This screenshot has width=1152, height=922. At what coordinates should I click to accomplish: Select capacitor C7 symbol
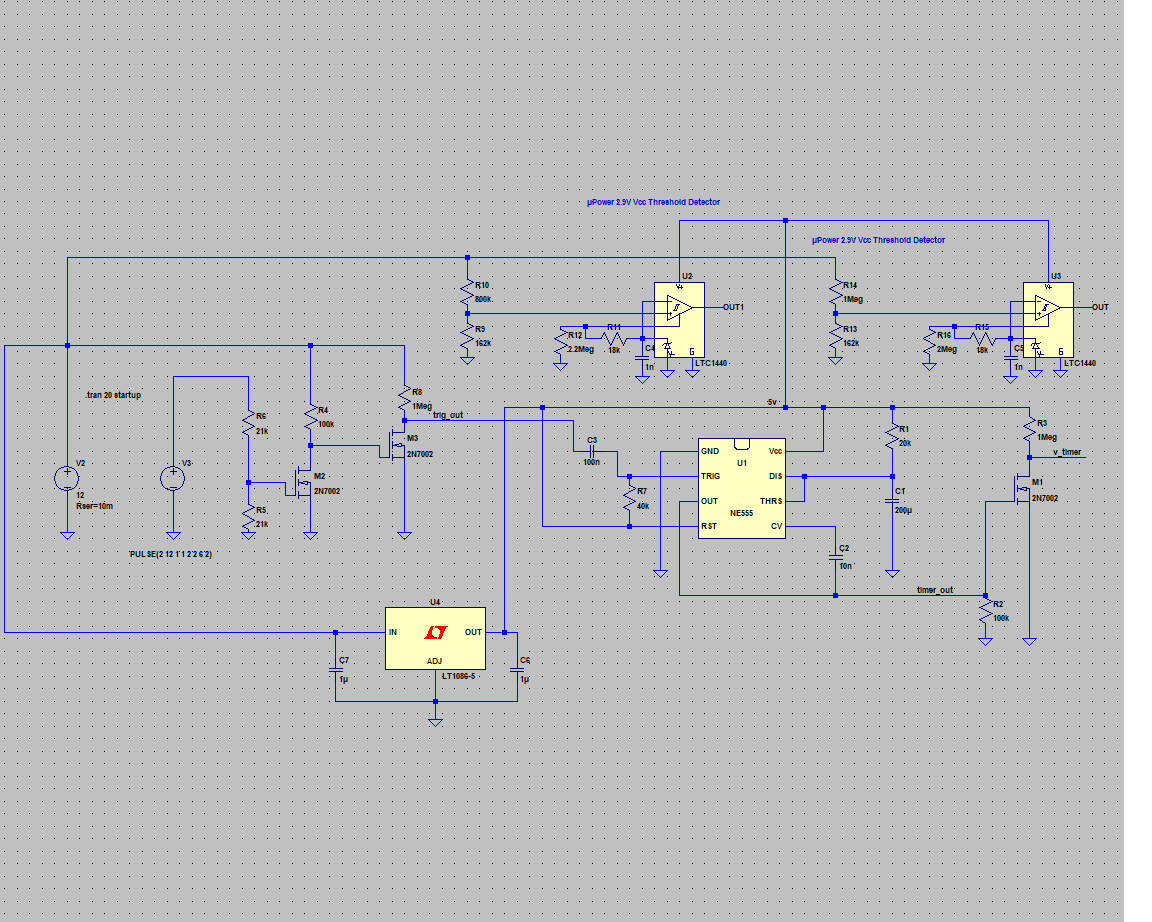pos(336,669)
